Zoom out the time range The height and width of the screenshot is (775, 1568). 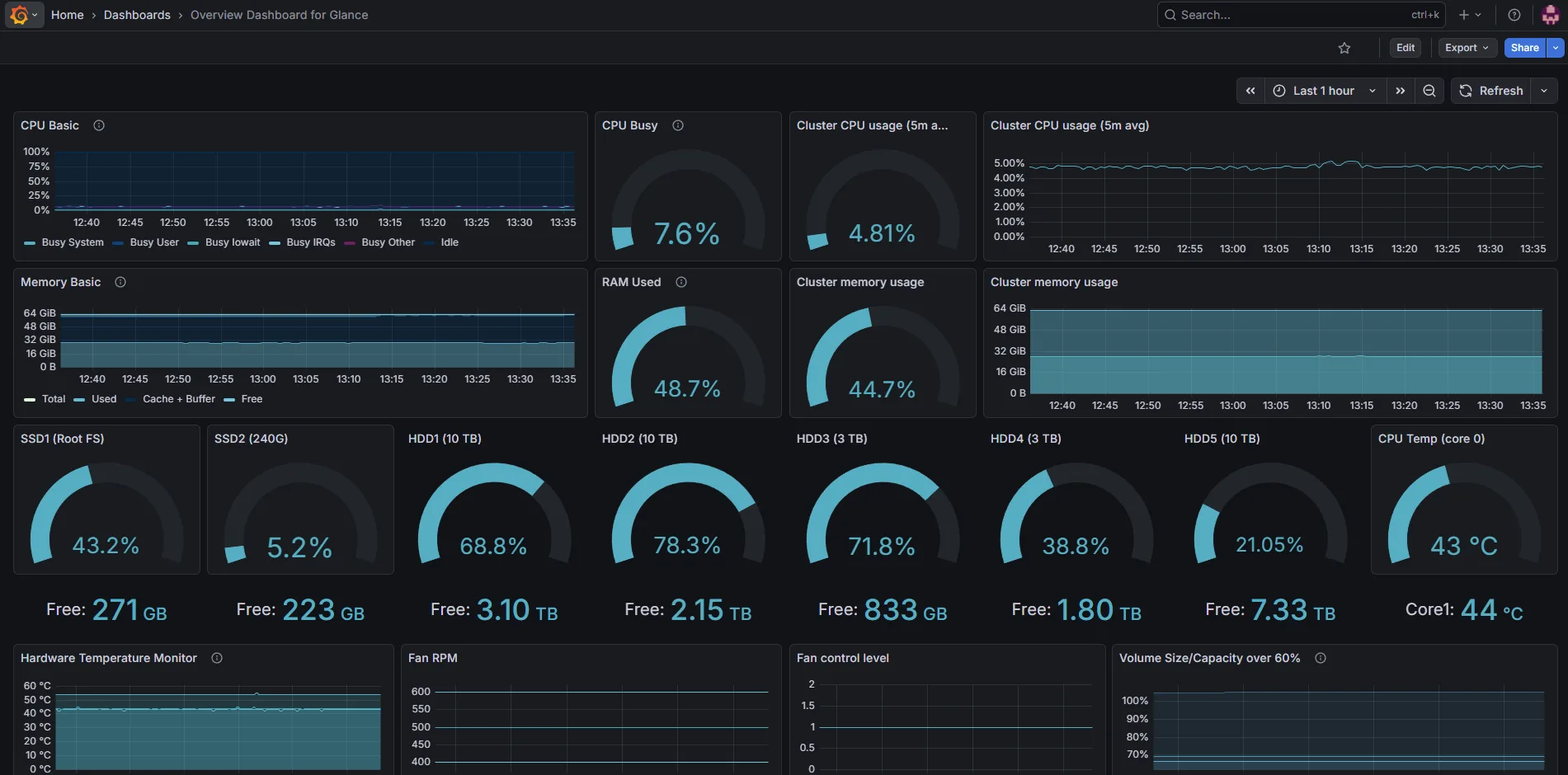(x=1429, y=91)
